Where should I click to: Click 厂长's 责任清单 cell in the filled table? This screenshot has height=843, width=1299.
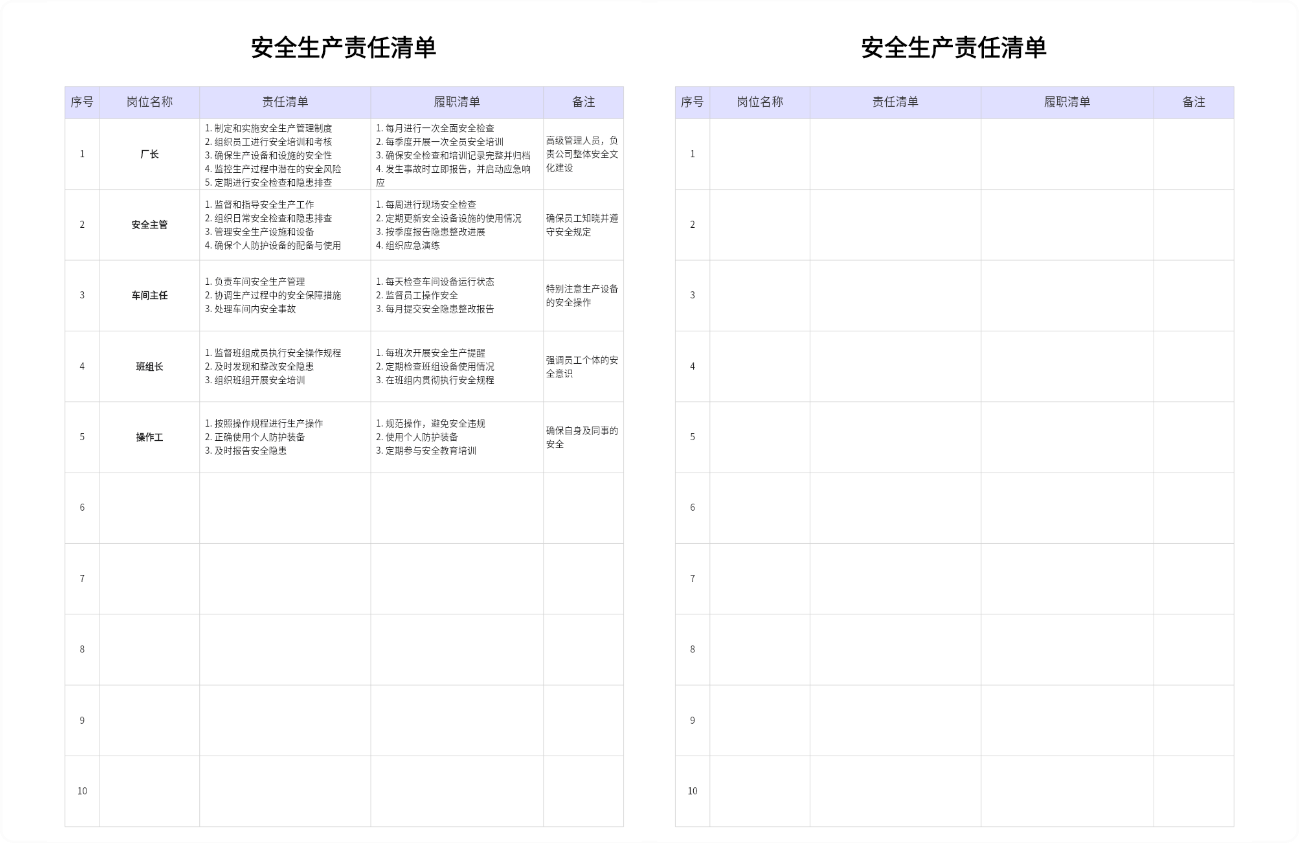[285, 155]
